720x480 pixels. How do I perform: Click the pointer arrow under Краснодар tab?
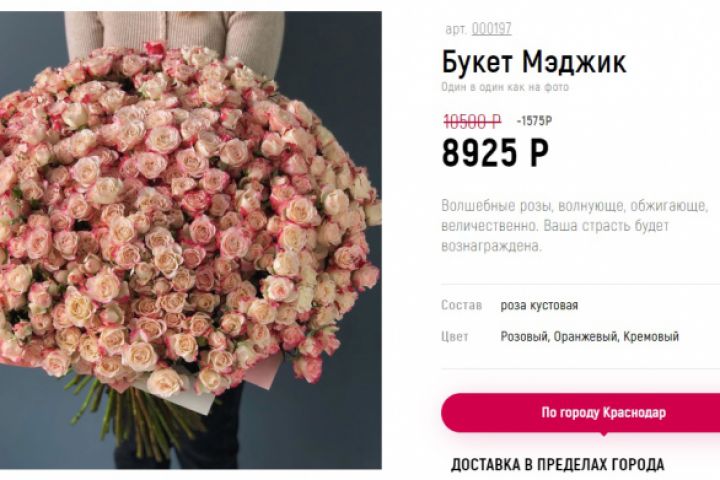click(603, 434)
